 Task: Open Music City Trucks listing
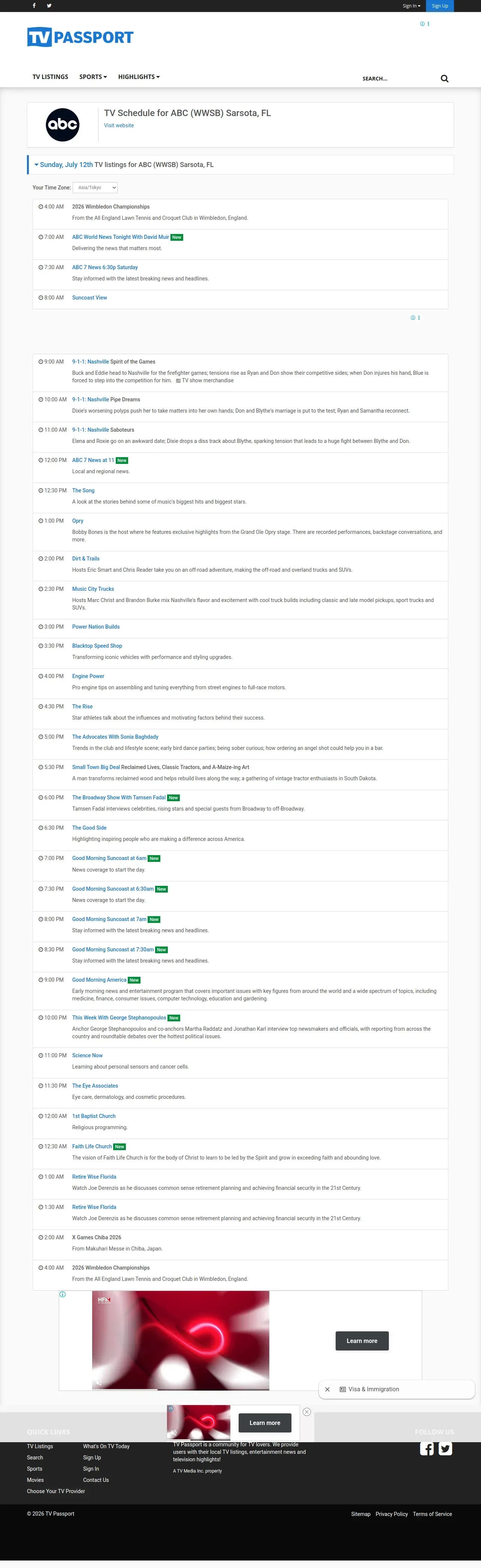[93, 589]
